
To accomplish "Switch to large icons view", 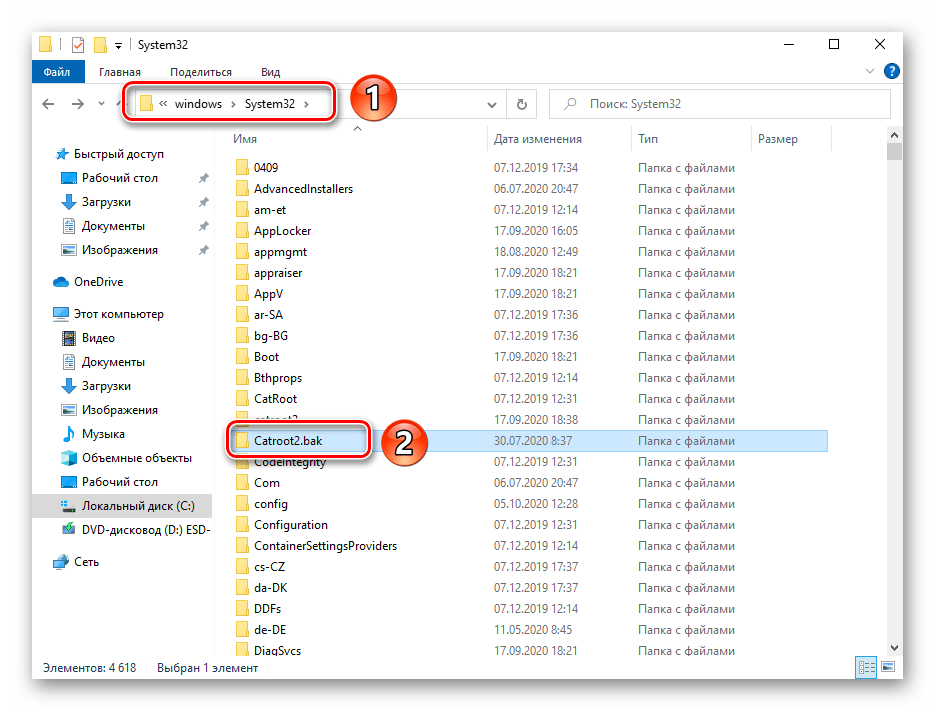I will coord(885,667).
